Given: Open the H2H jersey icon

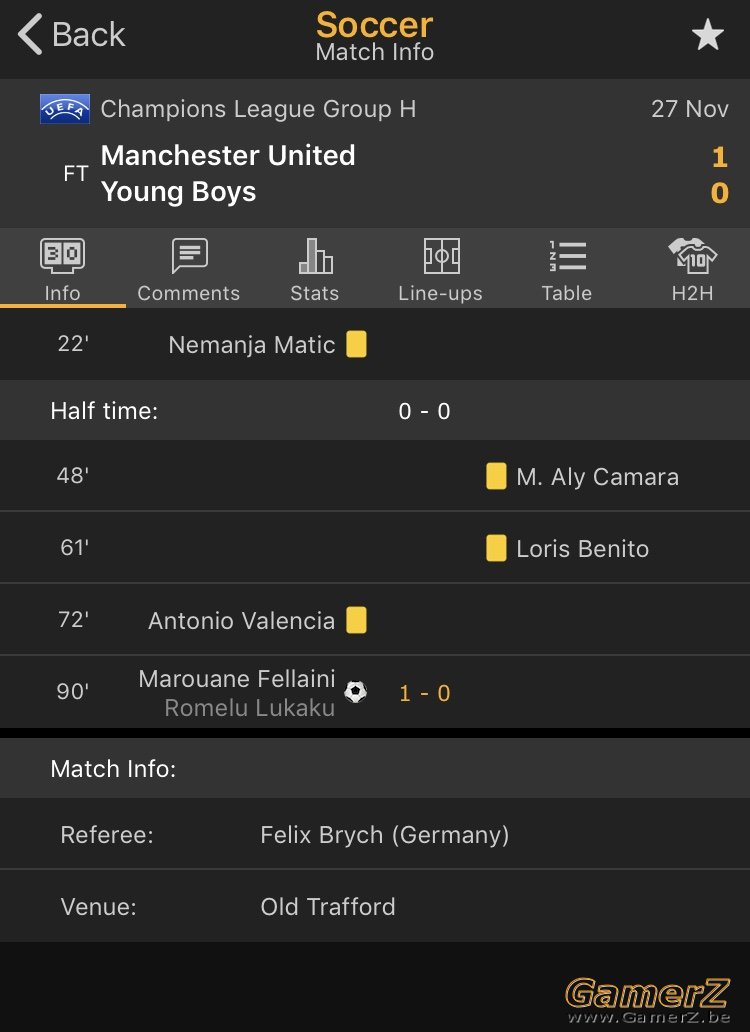Looking at the screenshot, I should tap(692, 256).
